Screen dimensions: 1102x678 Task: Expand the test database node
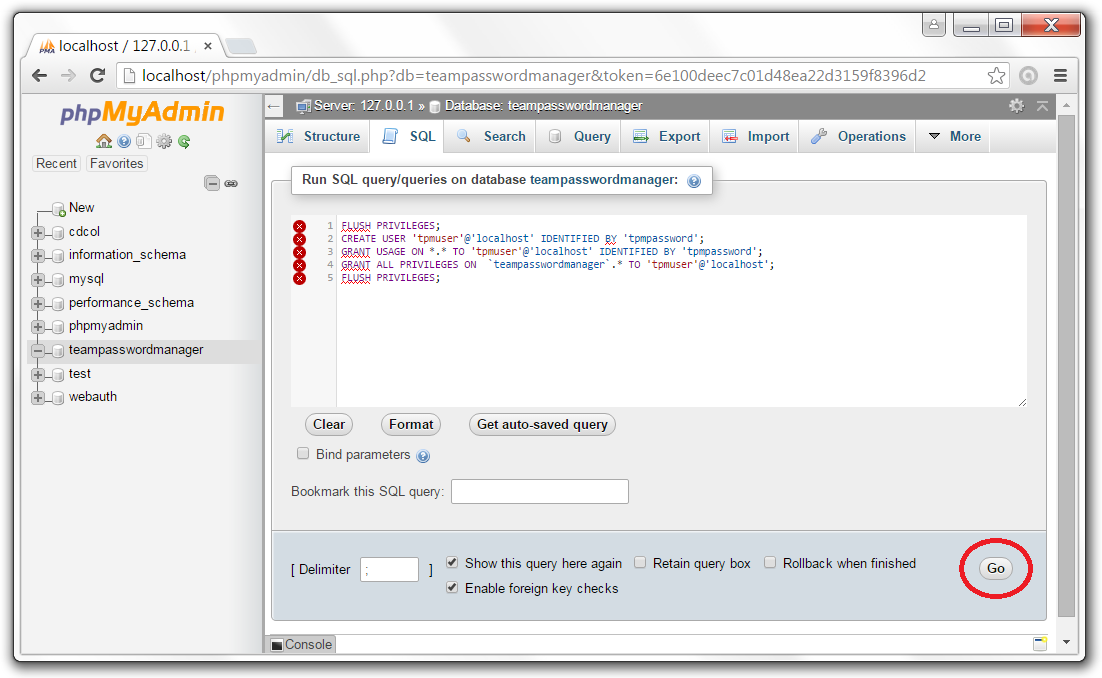[x=38, y=374]
